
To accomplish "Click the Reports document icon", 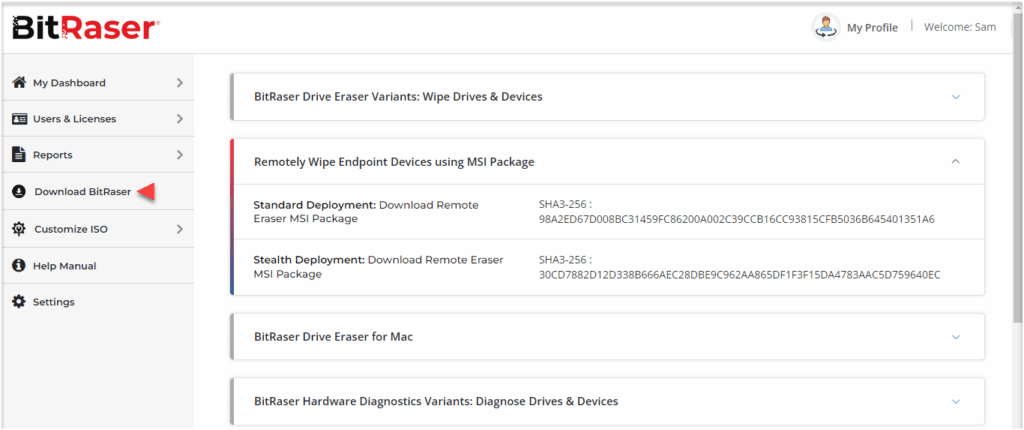I will (x=19, y=155).
